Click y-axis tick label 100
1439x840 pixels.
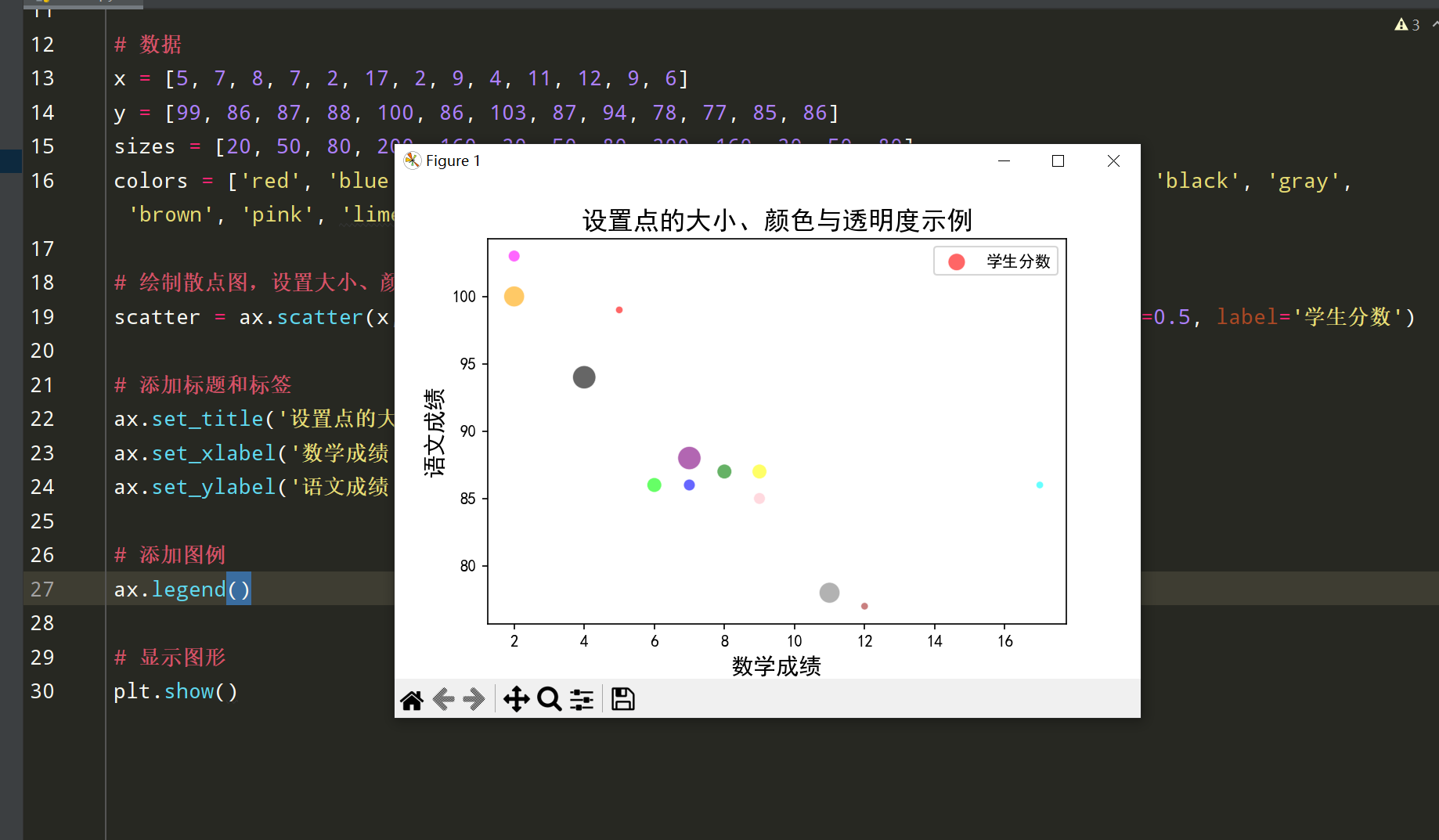pos(463,297)
